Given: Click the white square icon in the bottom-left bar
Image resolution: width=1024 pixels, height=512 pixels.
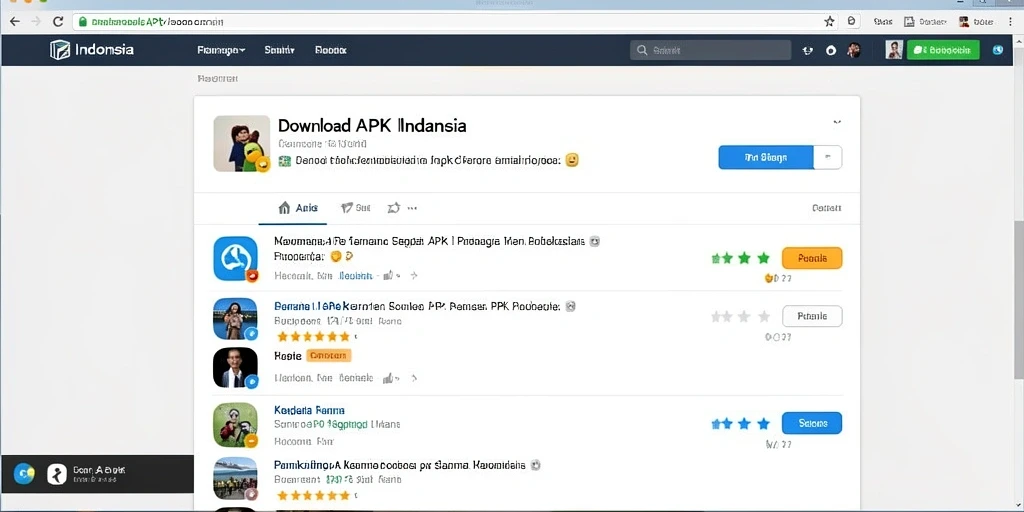Looking at the screenshot, I should (x=57, y=473).
